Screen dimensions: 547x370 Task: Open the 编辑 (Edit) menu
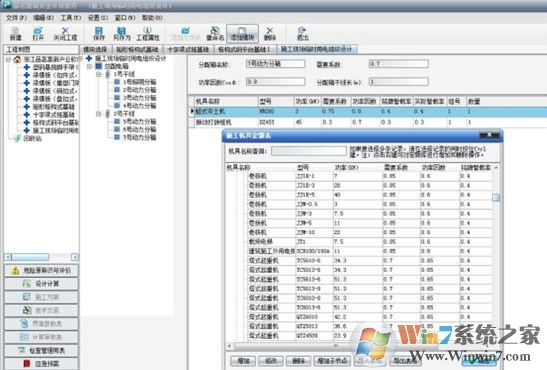(43, 17)
